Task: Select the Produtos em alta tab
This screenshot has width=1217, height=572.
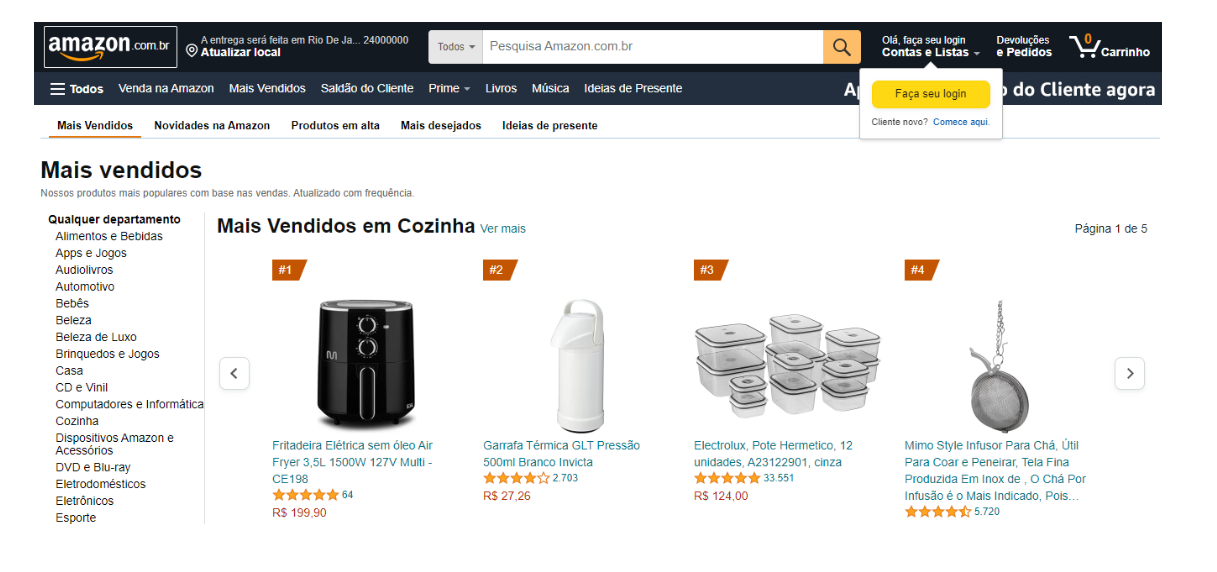Action: [335, 126]
